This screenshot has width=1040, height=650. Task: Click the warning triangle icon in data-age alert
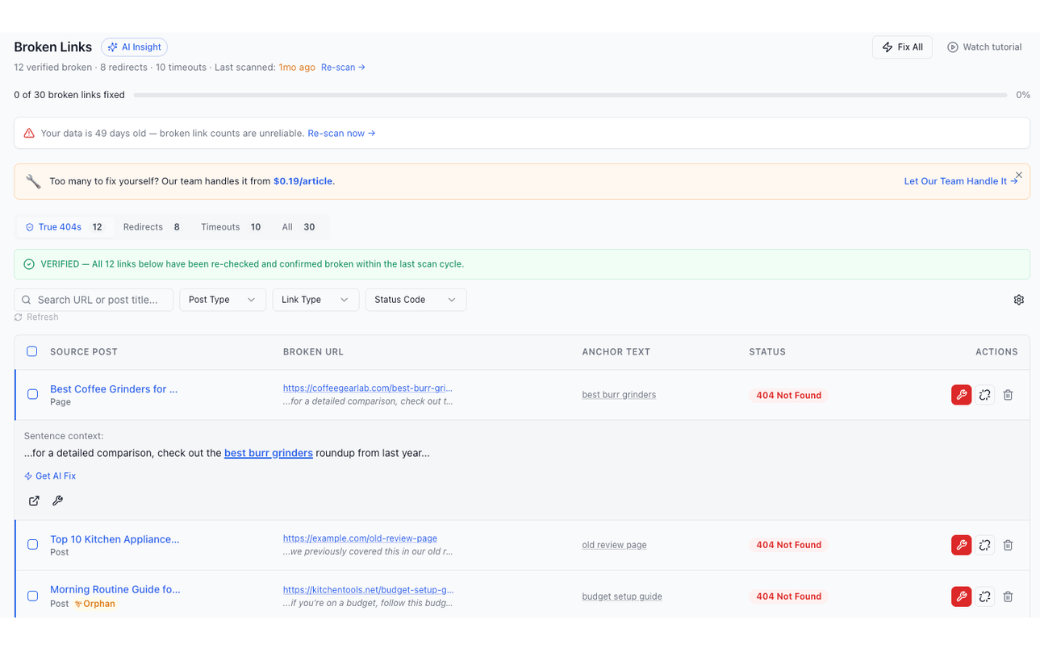[29, 133]
